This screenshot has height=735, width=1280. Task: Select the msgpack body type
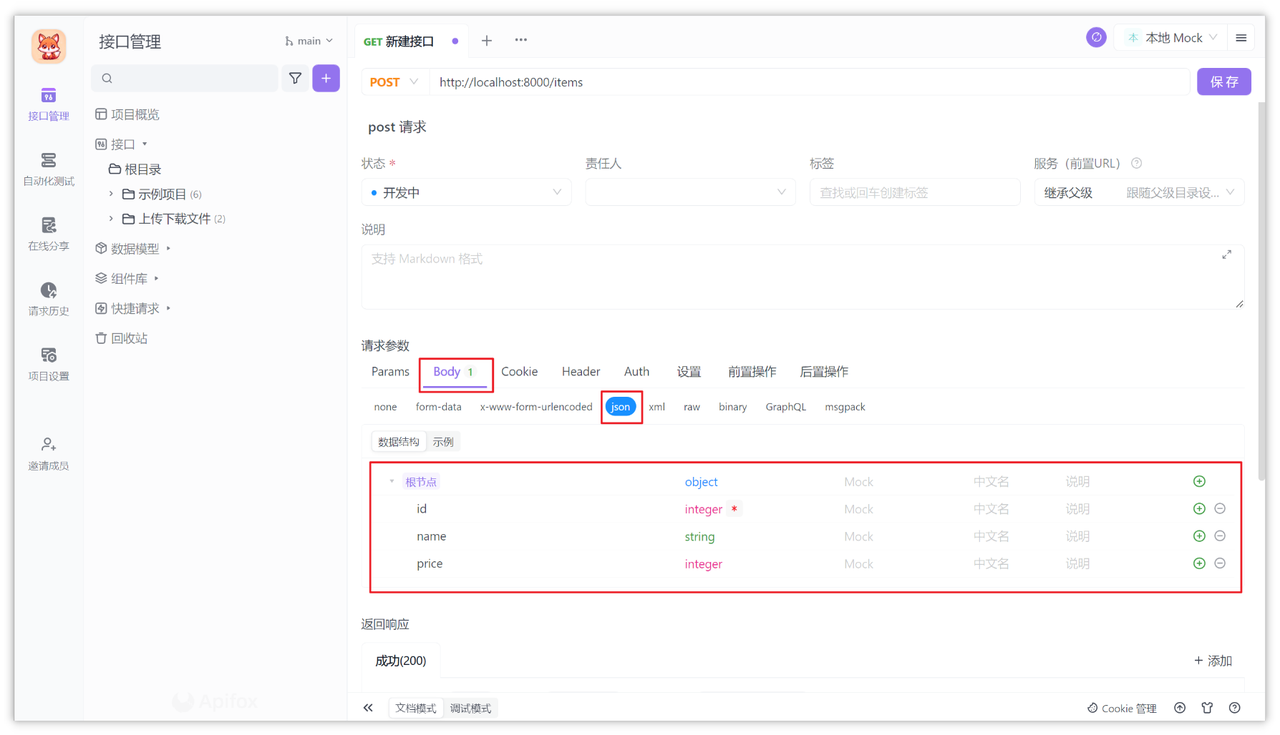(845, 407)
